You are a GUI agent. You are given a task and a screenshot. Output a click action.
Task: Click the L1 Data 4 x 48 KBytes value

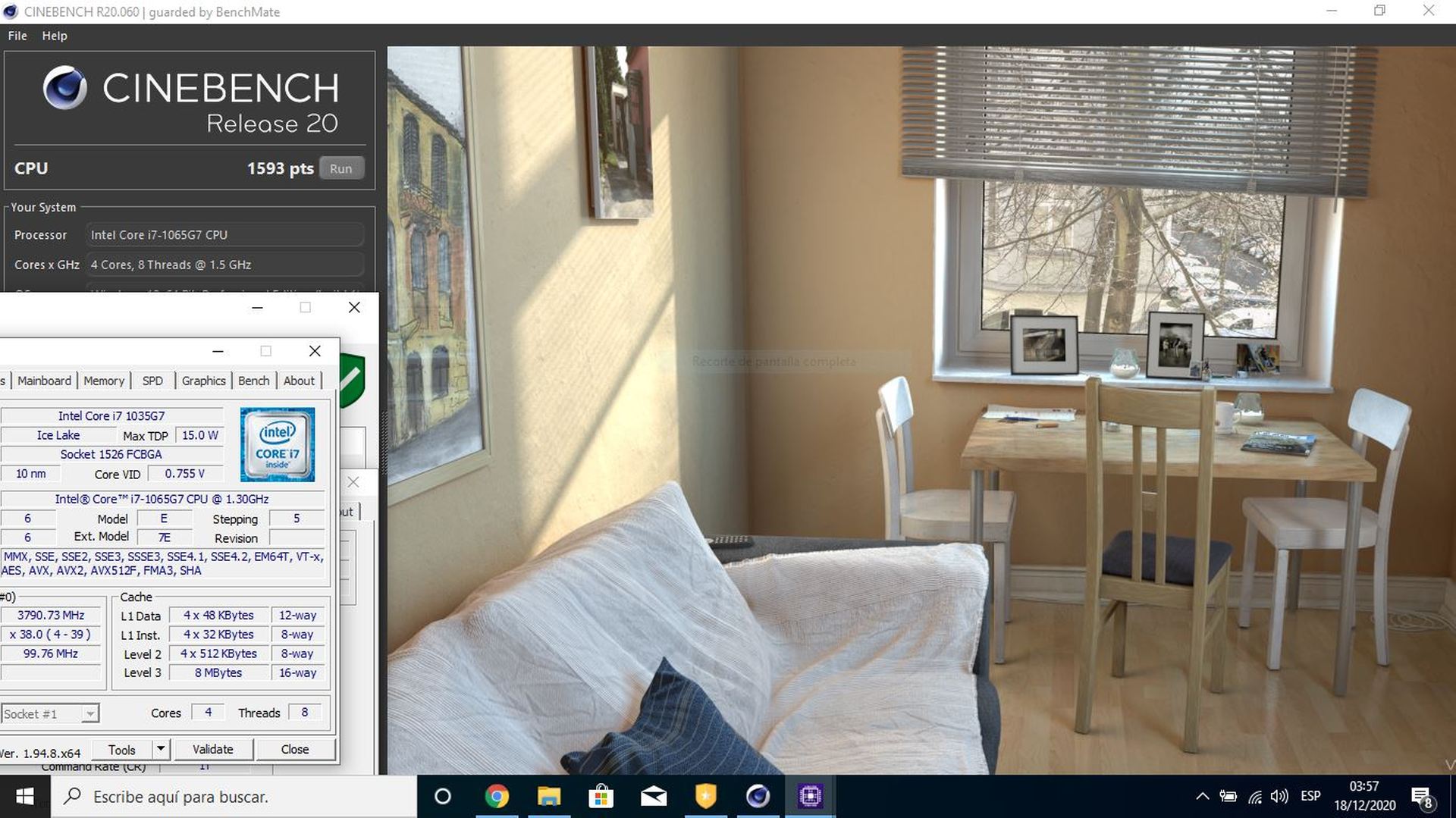click(218, 616)
